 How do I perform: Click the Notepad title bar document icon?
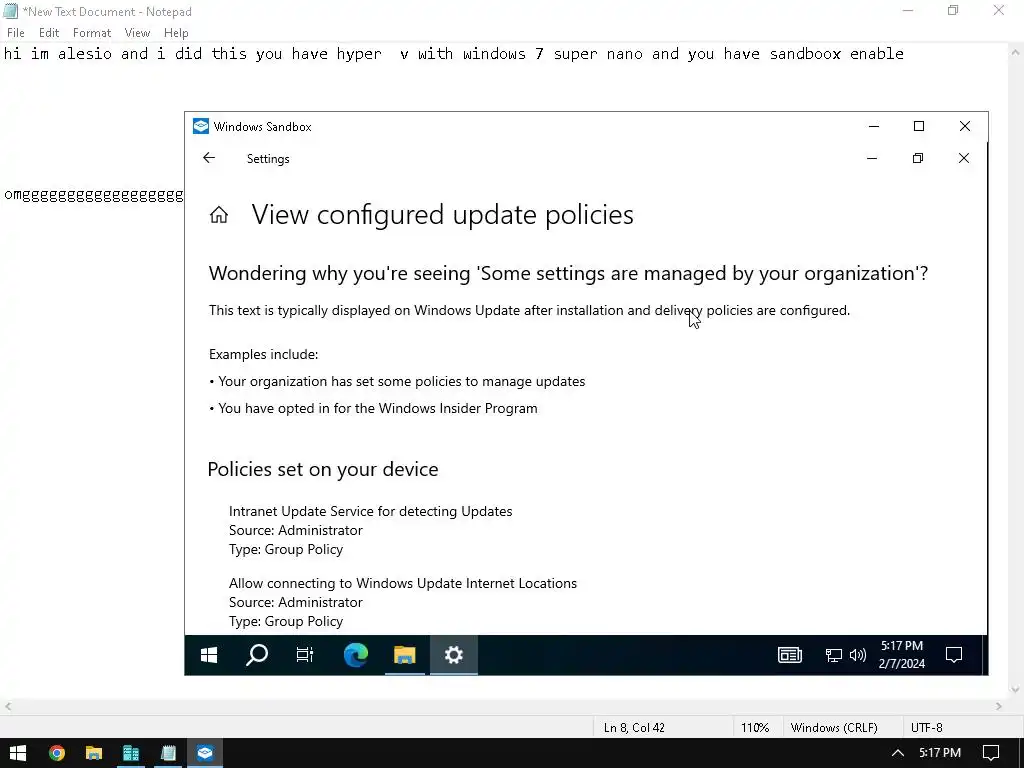(10, 11)
